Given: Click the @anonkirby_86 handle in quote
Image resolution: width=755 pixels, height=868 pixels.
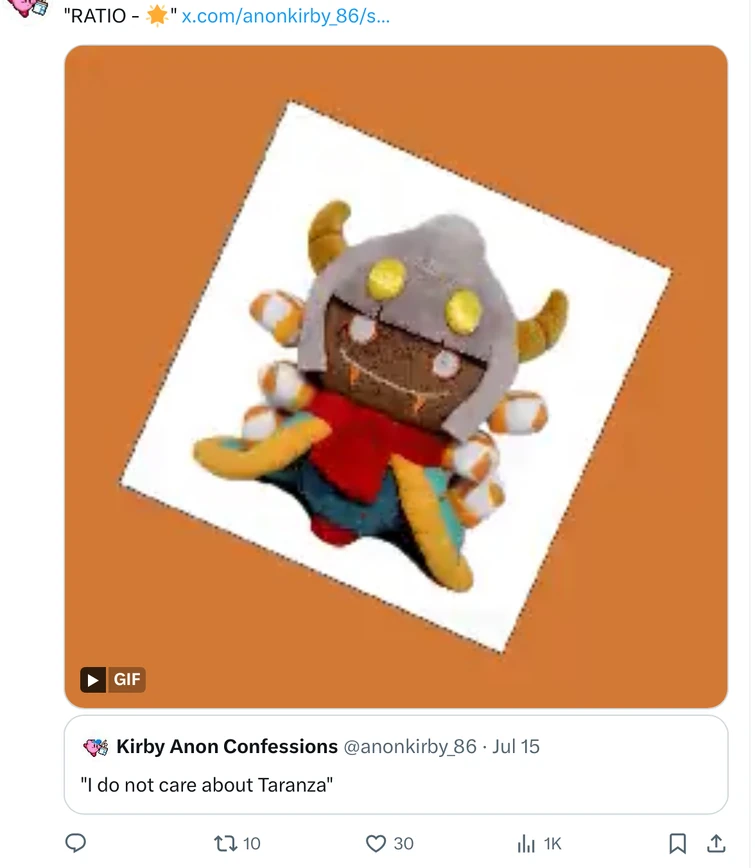Looking at the screenshot, I should (x=410, y=746).
